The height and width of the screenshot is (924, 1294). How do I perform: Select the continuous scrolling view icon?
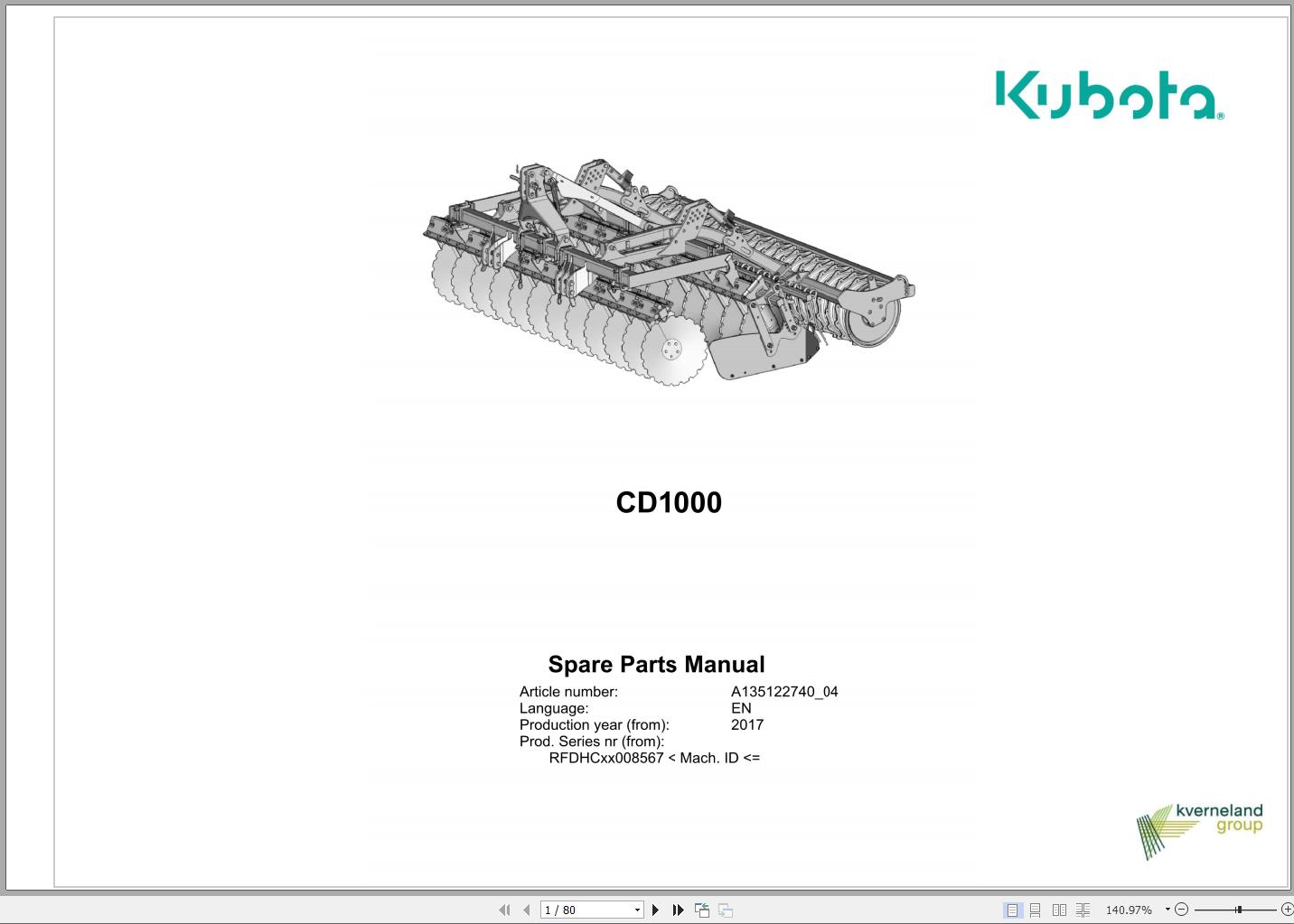(1035, 910)
